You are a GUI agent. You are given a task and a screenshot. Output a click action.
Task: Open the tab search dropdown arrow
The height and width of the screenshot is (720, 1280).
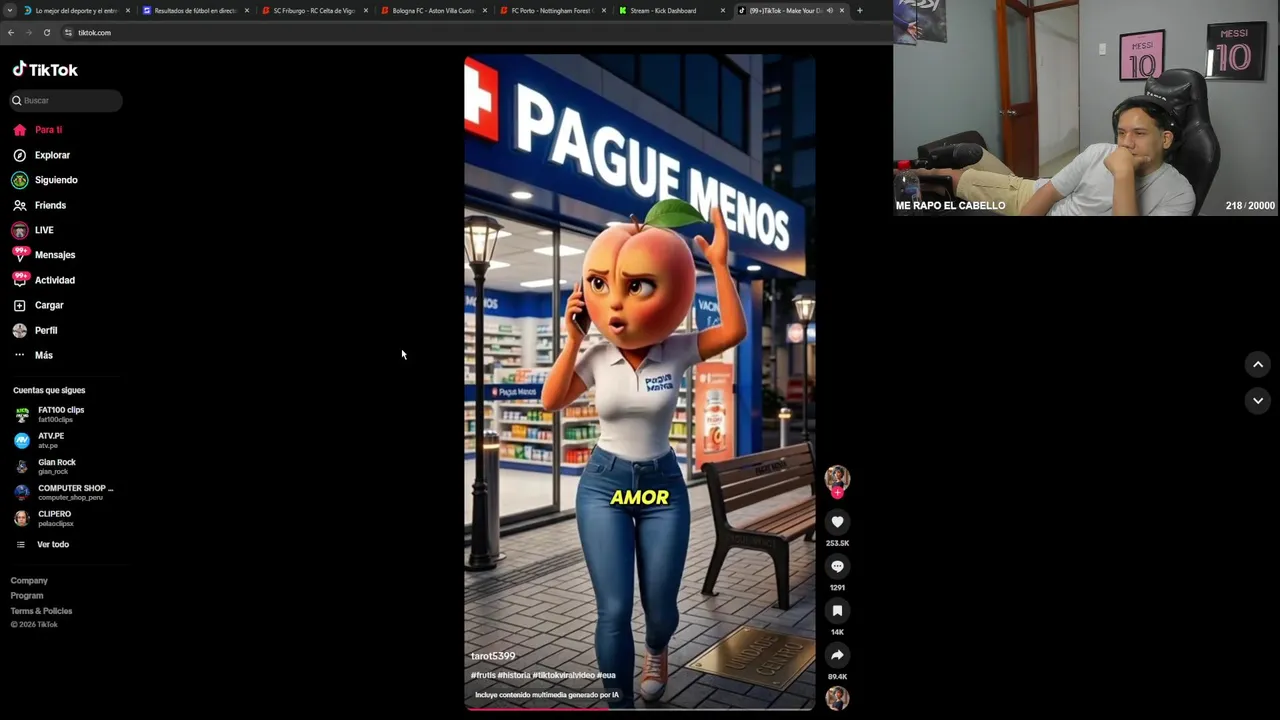pos(9,10)
